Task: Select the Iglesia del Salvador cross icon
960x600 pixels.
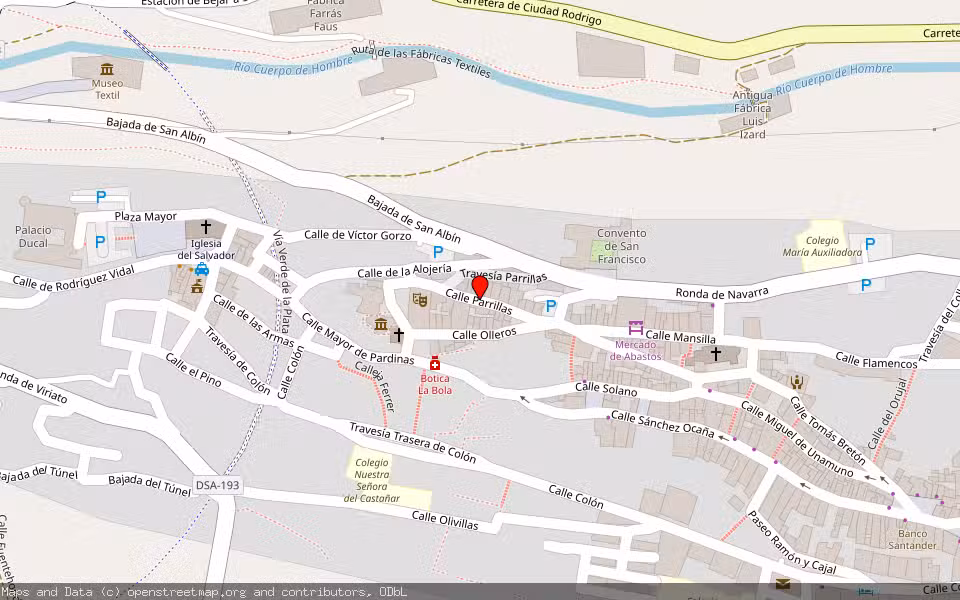Action: (206, 227)
